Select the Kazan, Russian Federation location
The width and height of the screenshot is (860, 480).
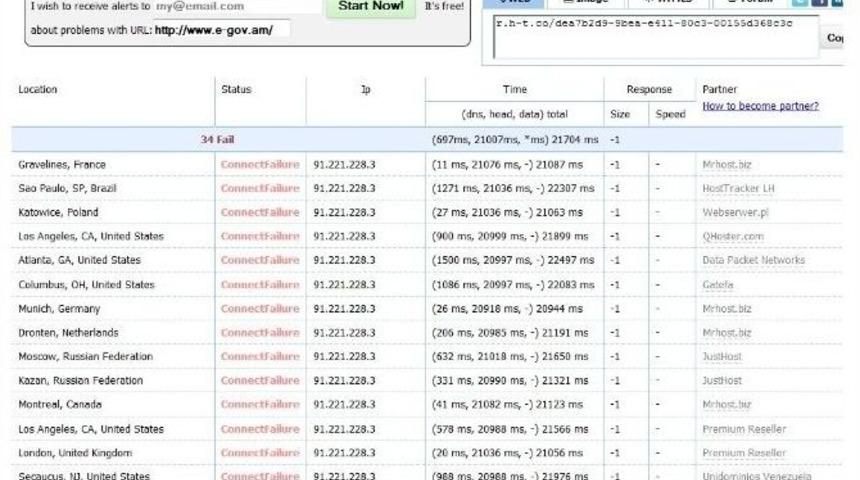(81, 381)
